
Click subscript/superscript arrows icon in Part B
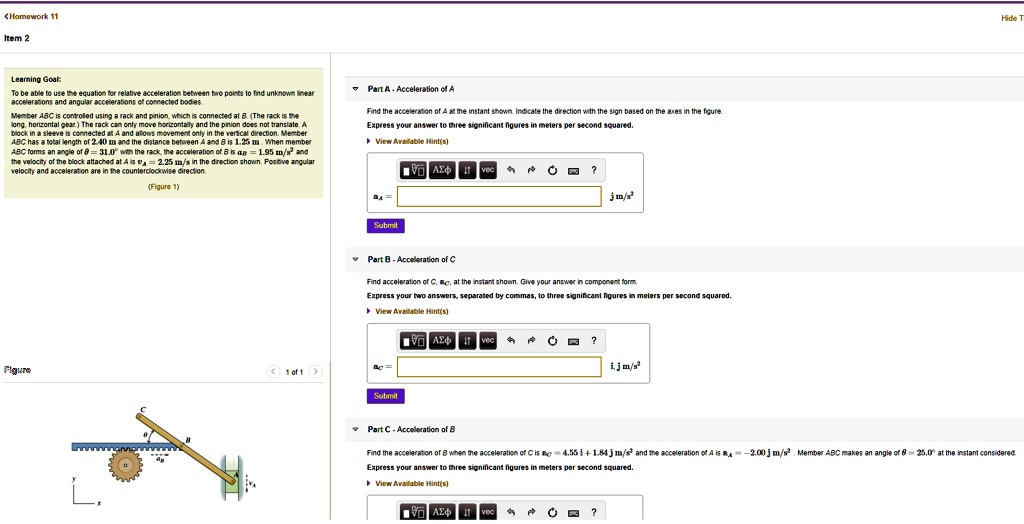[467, 341]
